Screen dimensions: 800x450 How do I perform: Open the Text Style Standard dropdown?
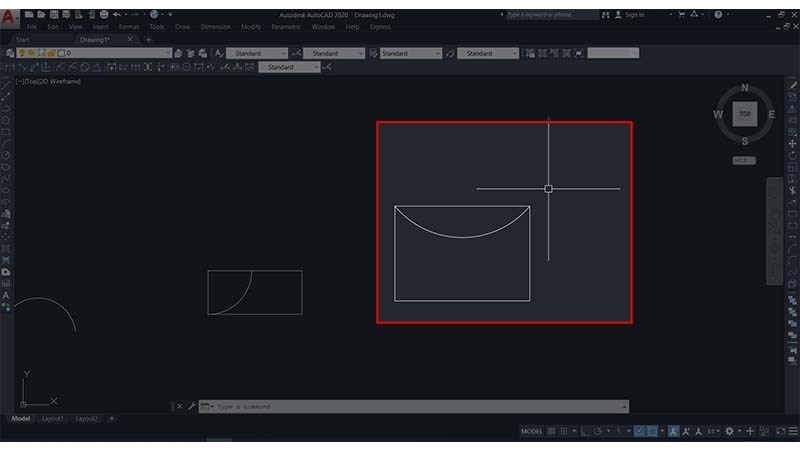pos(283,53)
